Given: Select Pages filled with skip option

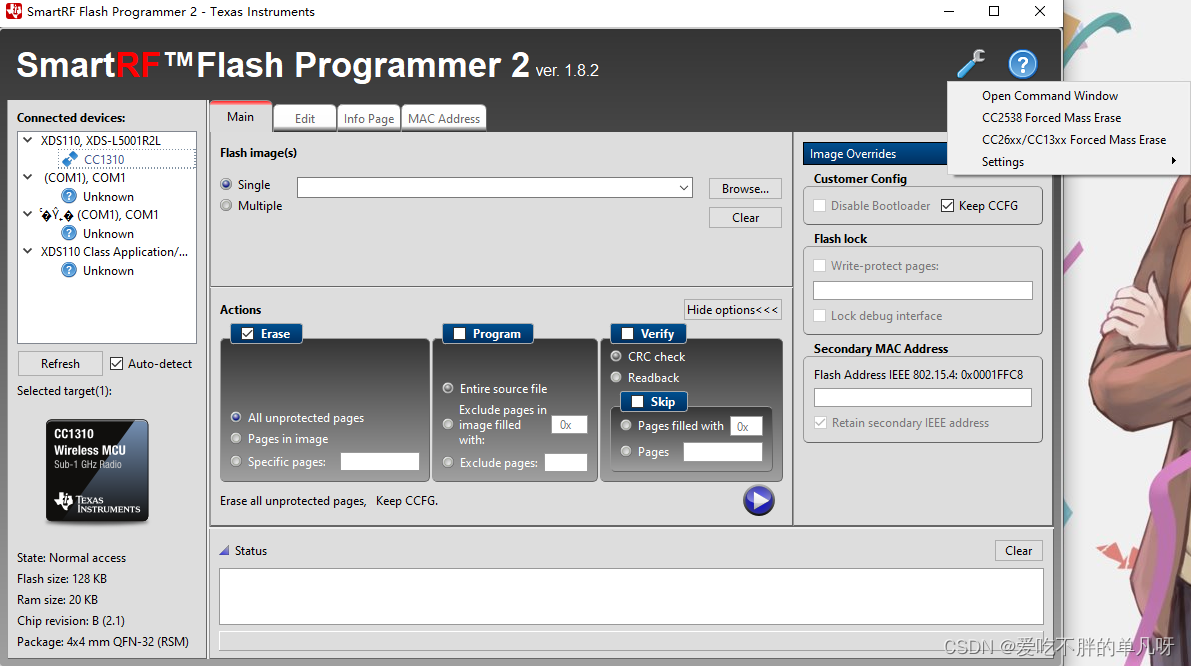Looking at the screenshot, I should 626,425.
